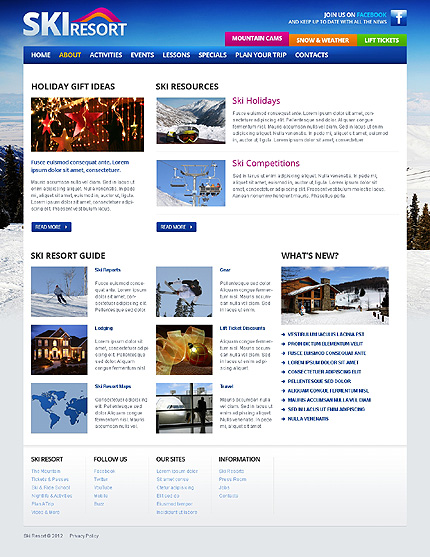The image size is (430, 557).
Task: Open Privacy Policy footer link
Action: [x=84, y=536]
